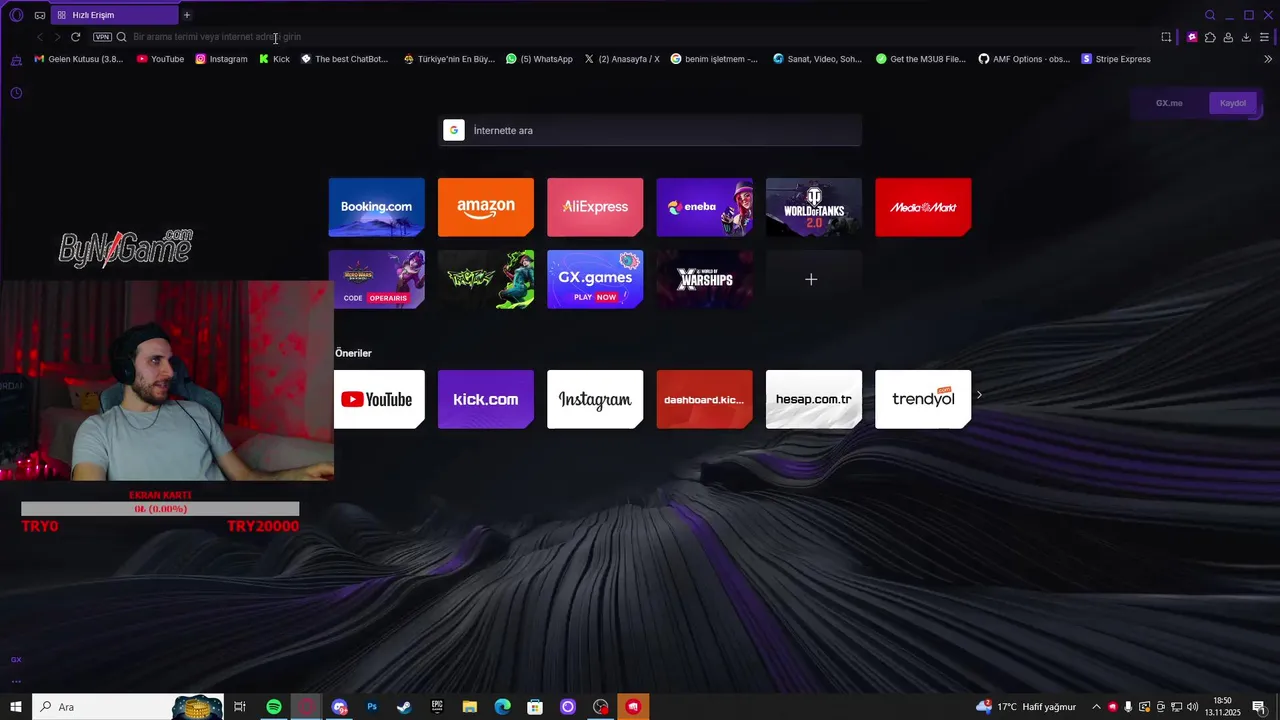Click the address bar search field
1280x720 pixels.
click(640, 37)
